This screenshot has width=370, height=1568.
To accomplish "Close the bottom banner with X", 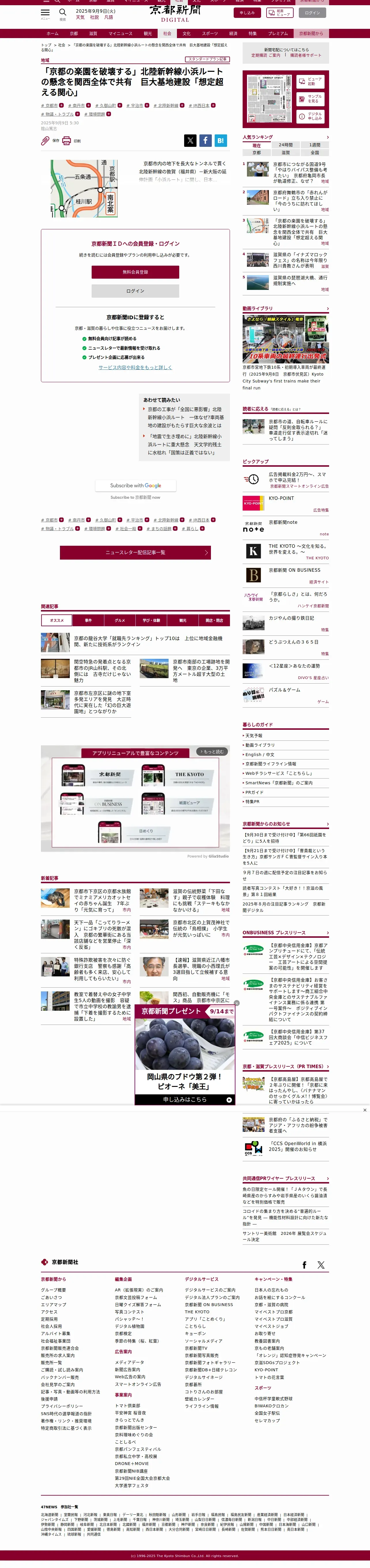I will point(365,1110).
